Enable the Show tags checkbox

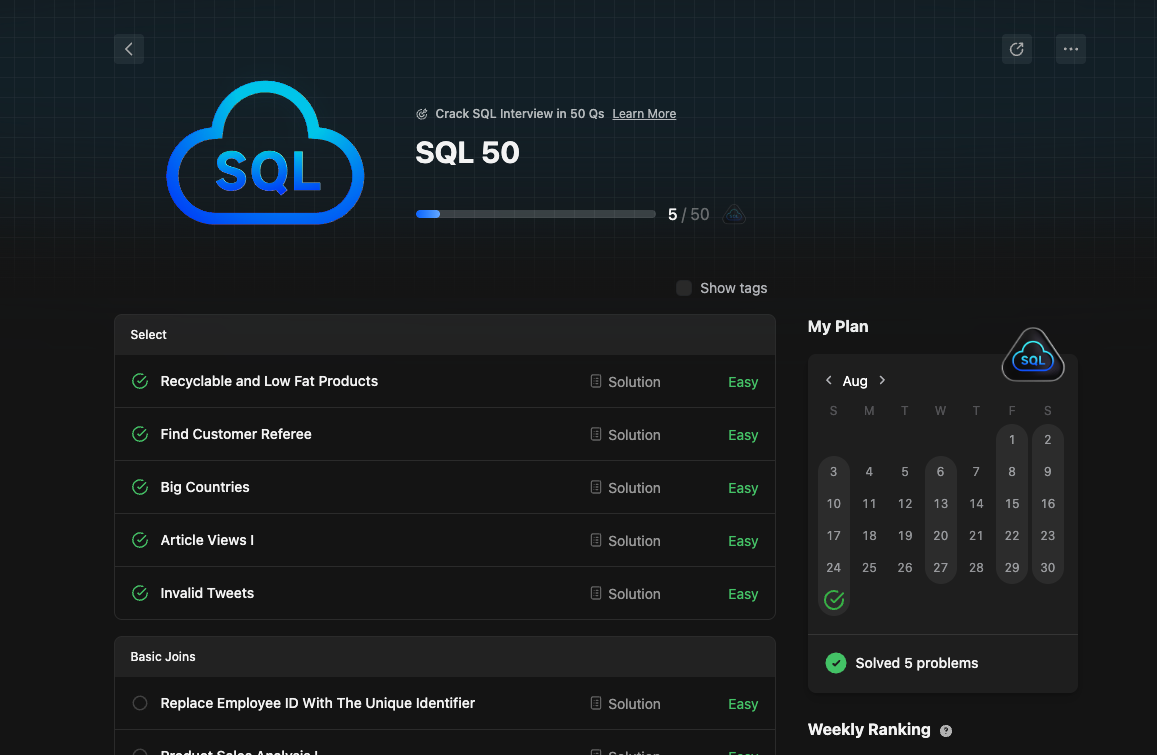click(684, 288)
